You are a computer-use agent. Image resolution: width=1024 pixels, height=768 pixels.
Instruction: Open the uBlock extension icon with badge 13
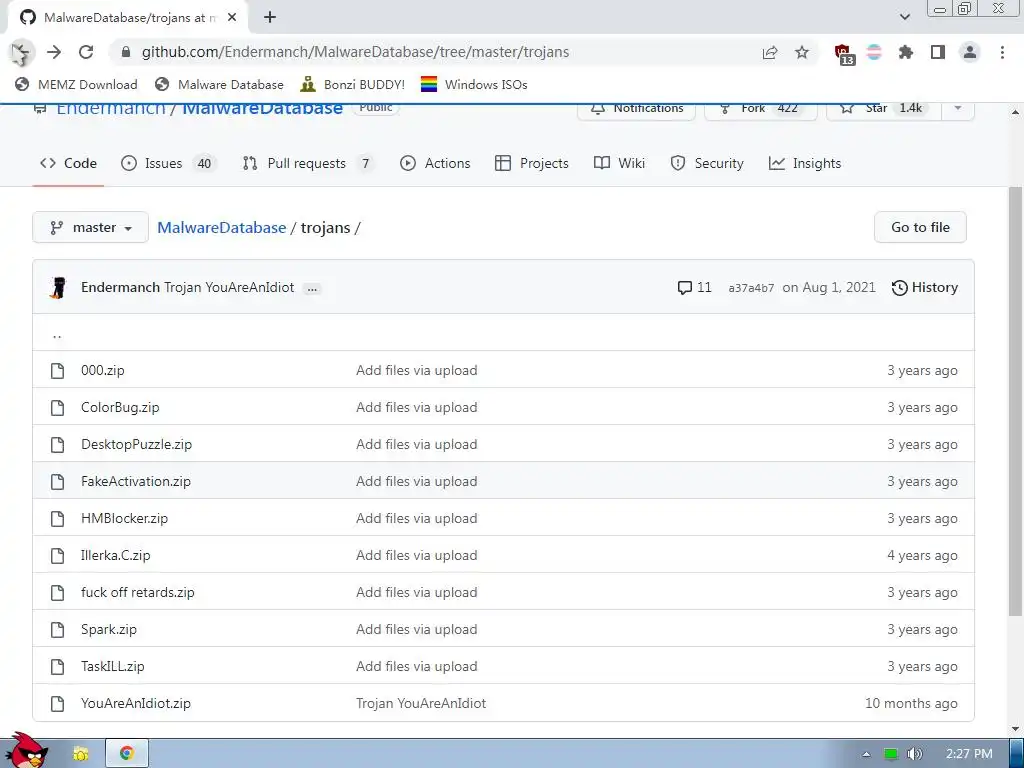(x=844, y=54)
